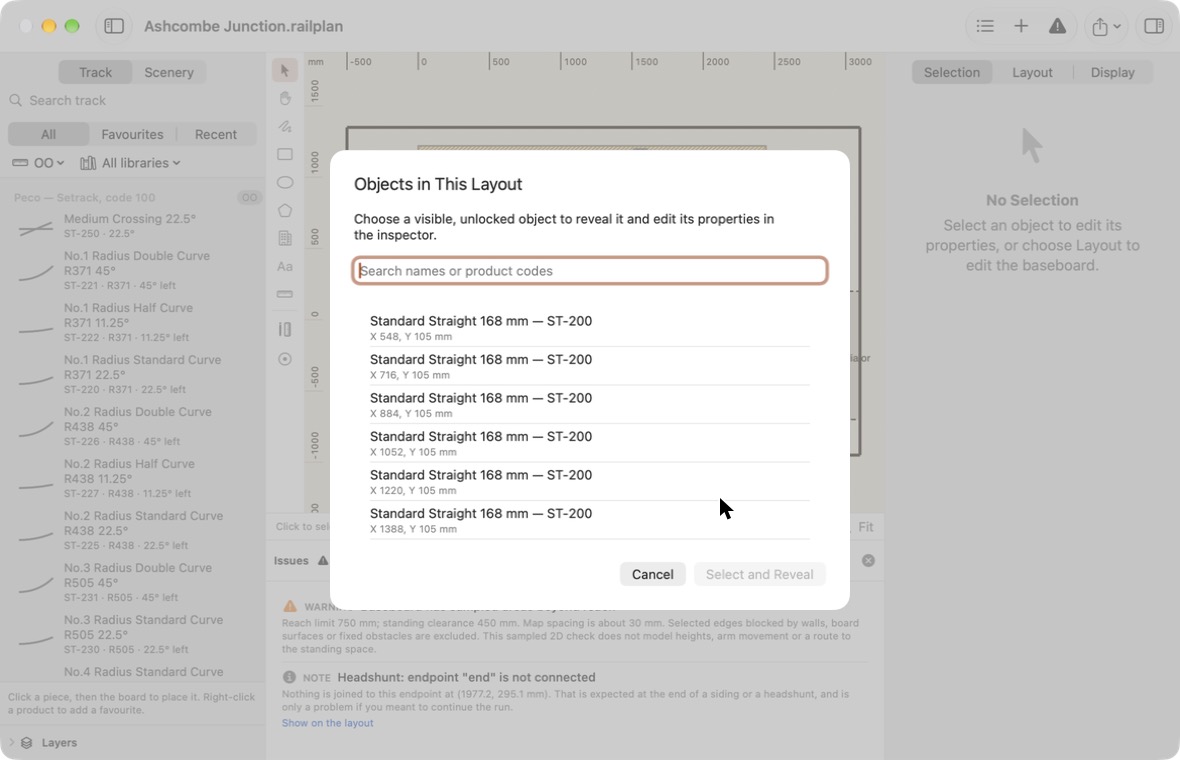
Task: Click the warning triangle beside Issues label
Action: coord(323,561)
